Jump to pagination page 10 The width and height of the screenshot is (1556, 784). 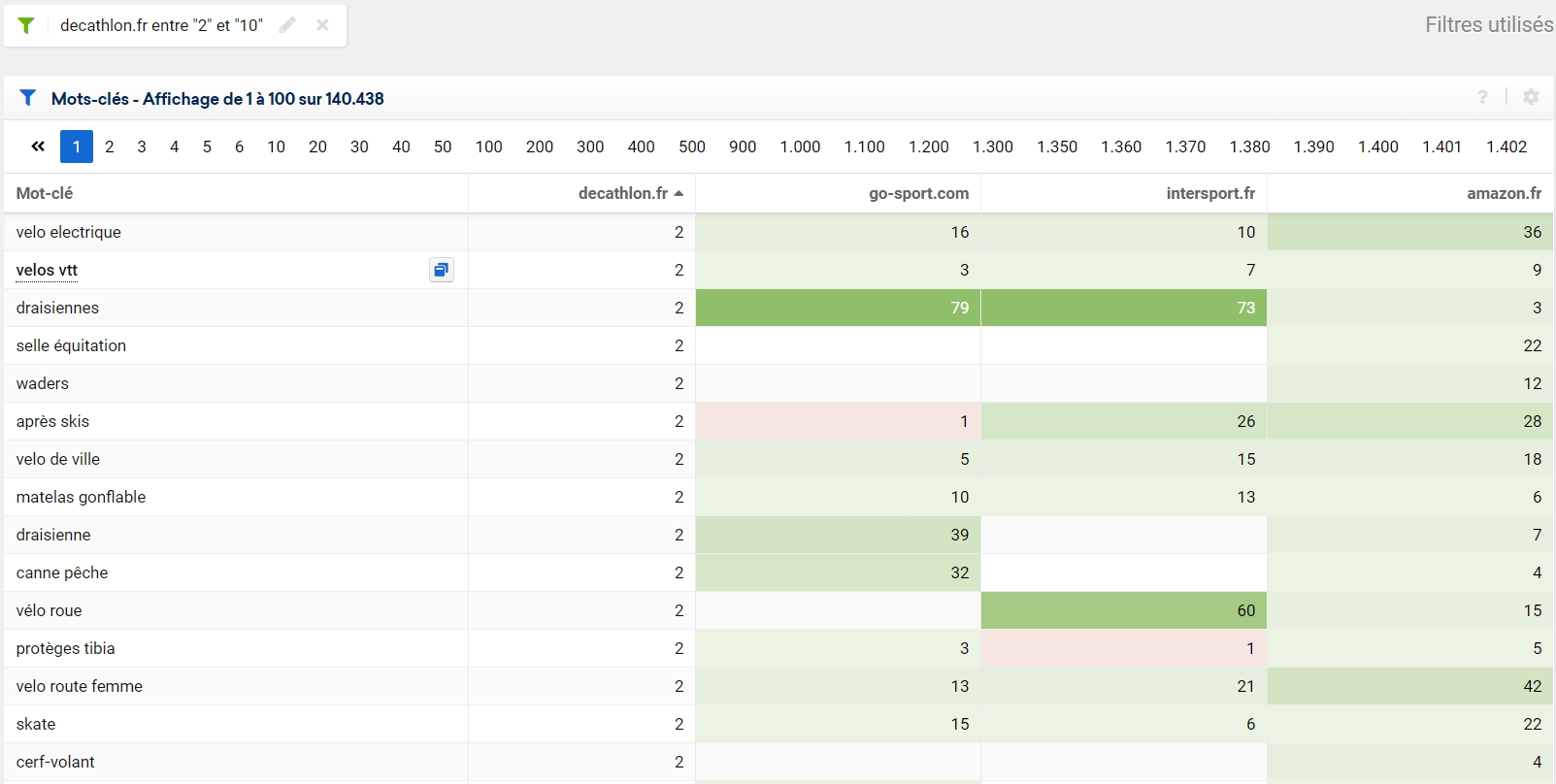point(277,147)
